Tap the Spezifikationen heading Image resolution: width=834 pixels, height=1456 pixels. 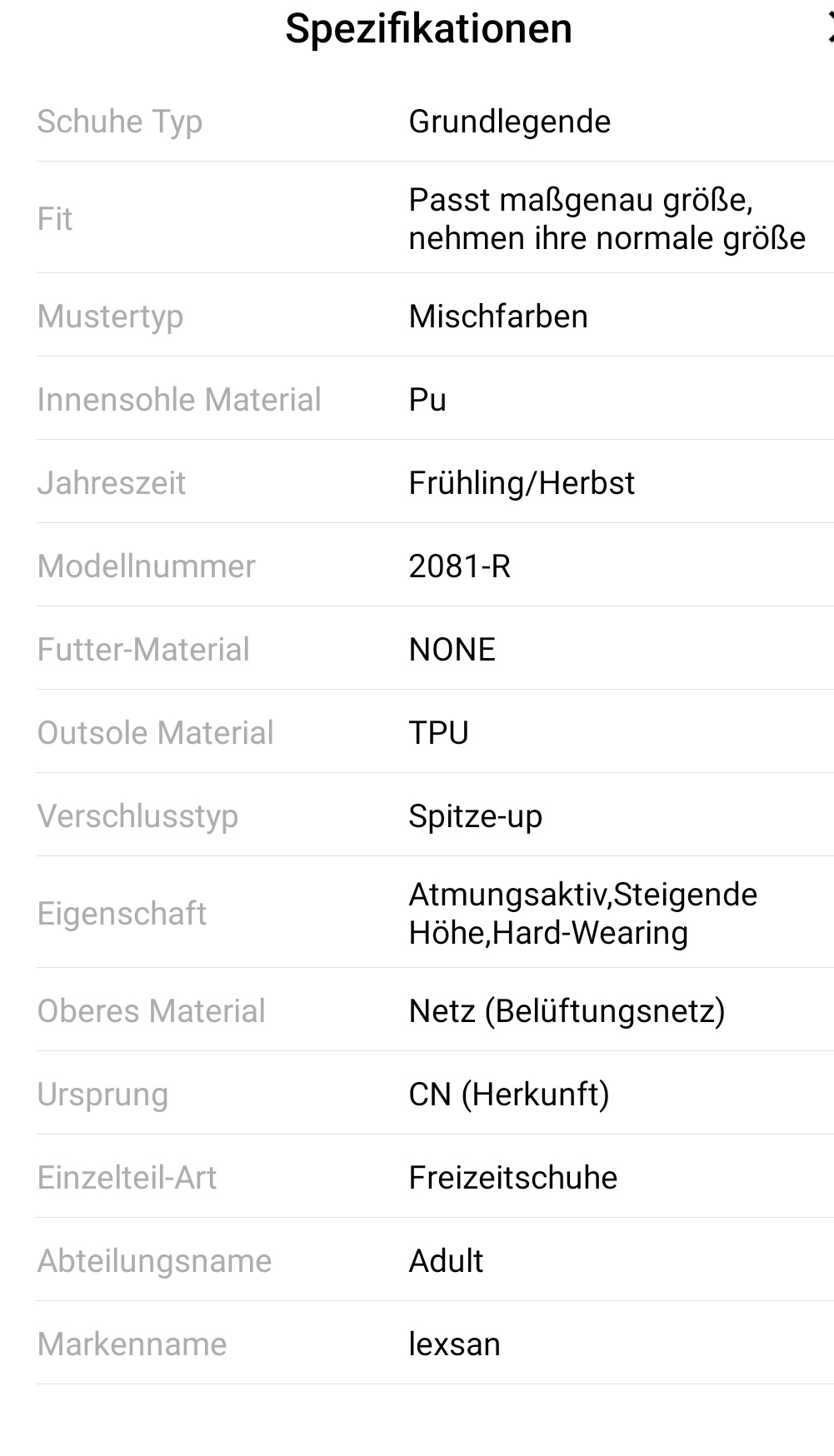click(428, 29)
